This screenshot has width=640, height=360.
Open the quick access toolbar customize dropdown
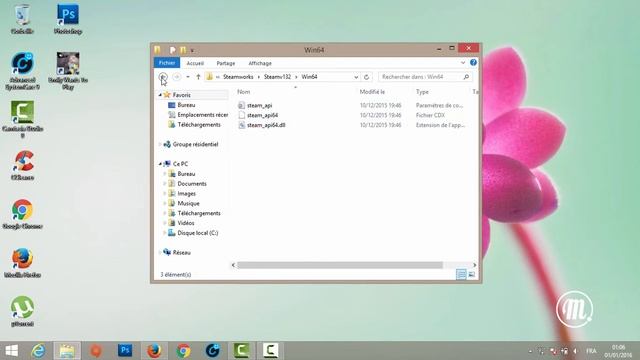(x=192, y=50)
